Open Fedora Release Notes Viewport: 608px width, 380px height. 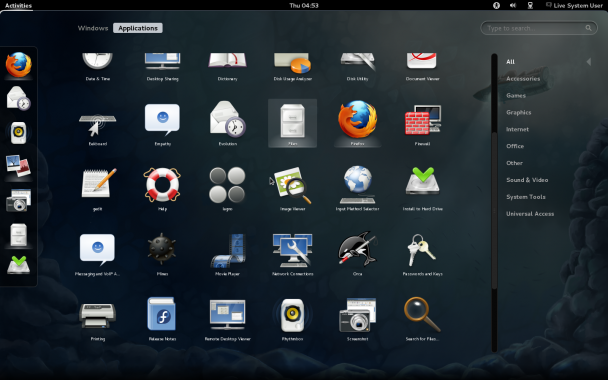[162, 319]
